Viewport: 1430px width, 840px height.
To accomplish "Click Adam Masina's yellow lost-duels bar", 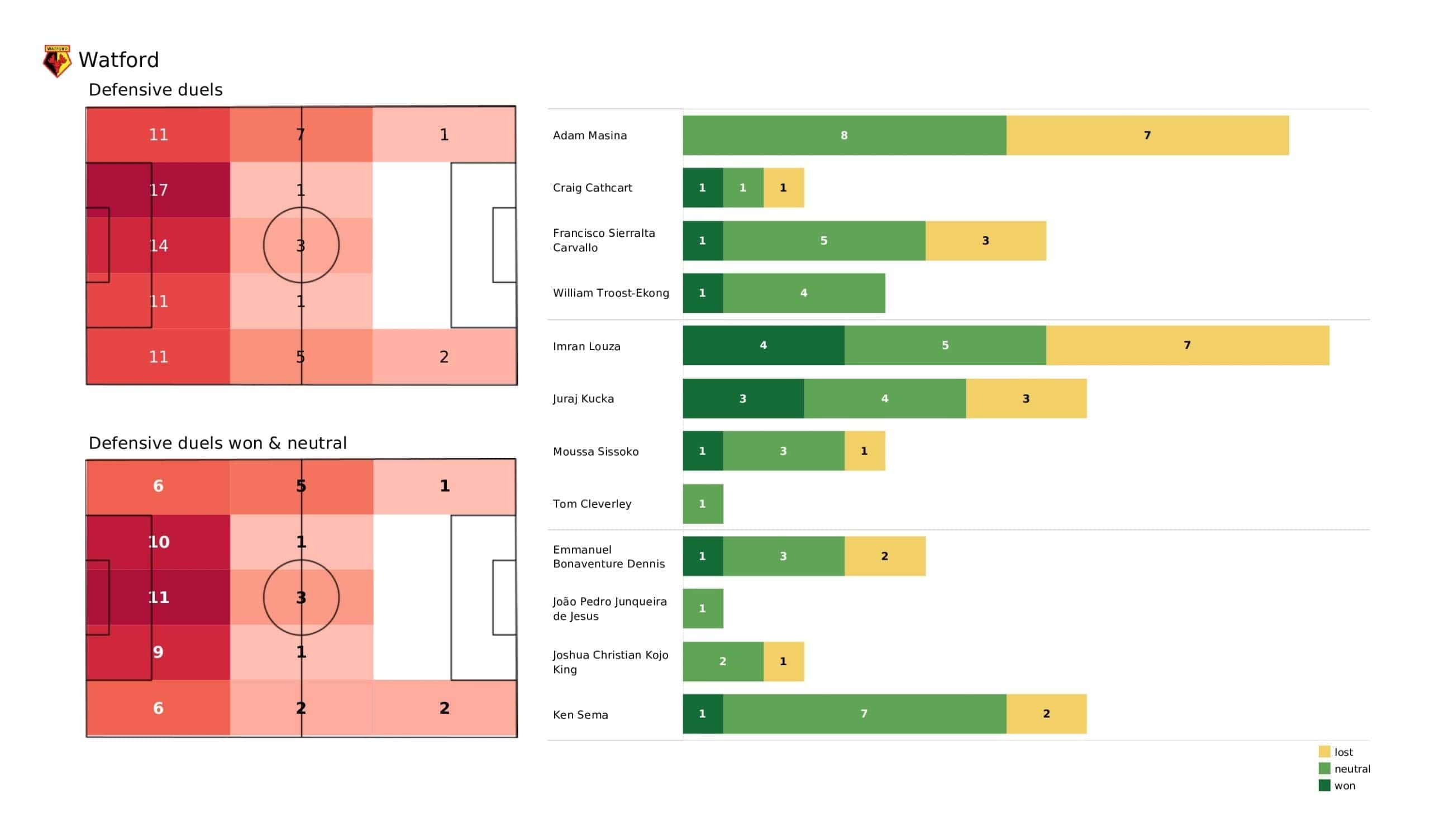I will point(1147,136).
